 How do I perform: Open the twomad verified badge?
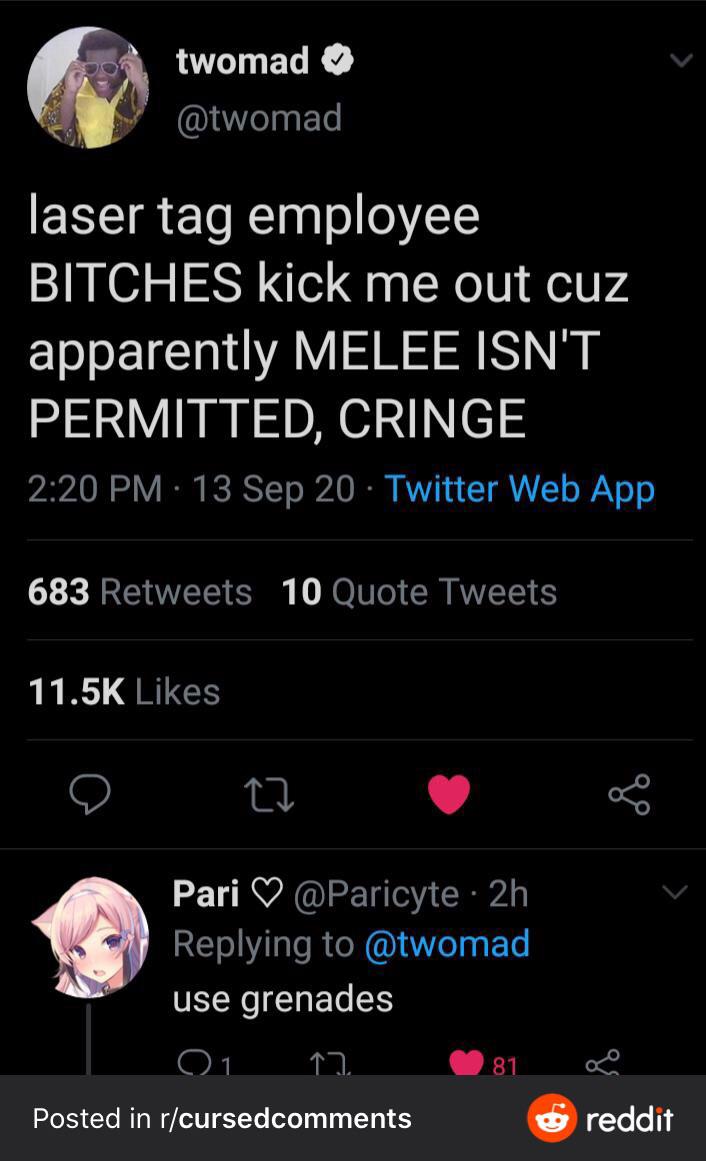click(x=337, y=61)
